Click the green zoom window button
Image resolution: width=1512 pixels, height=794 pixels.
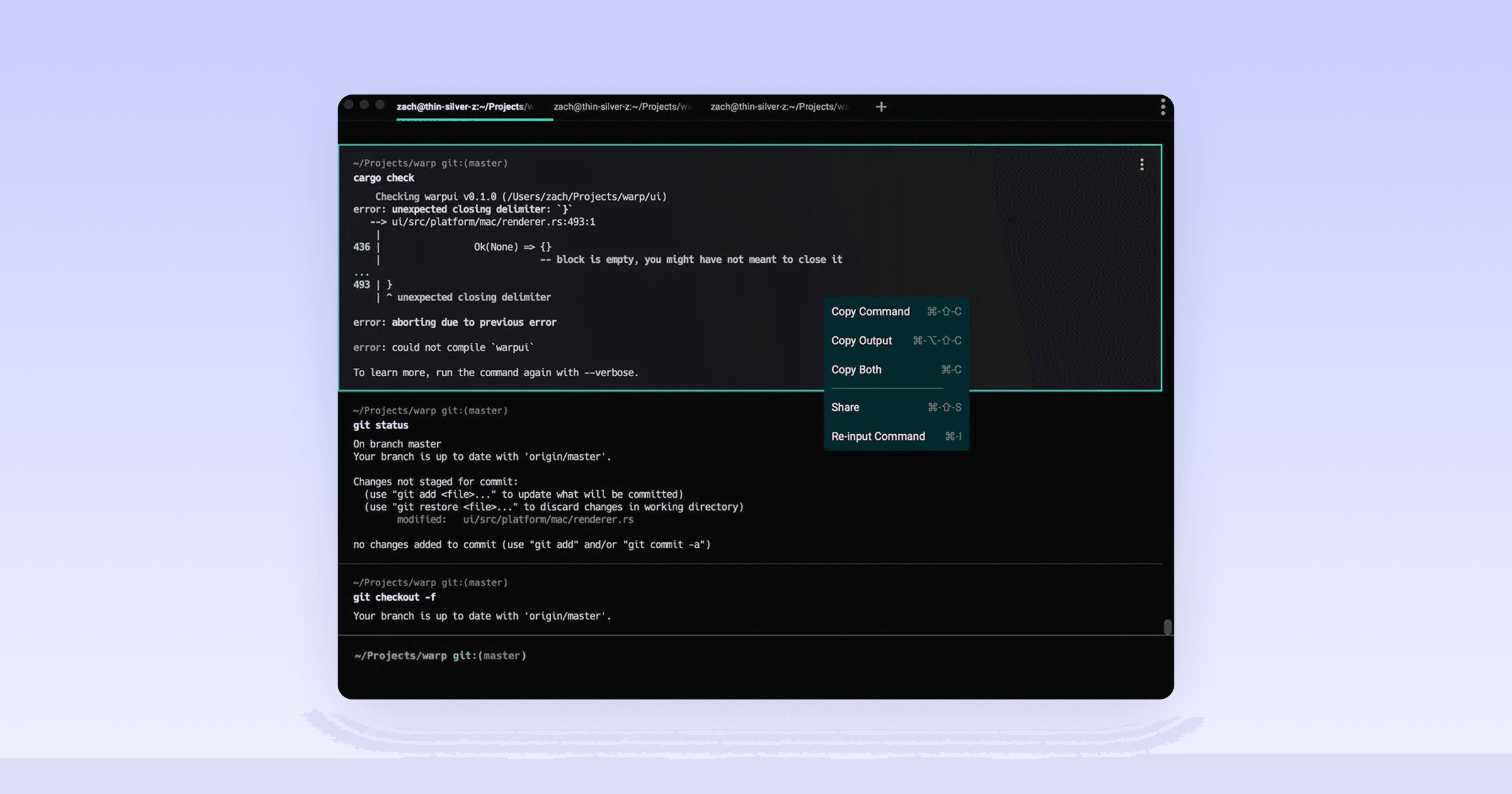click(x=380, y=105)
